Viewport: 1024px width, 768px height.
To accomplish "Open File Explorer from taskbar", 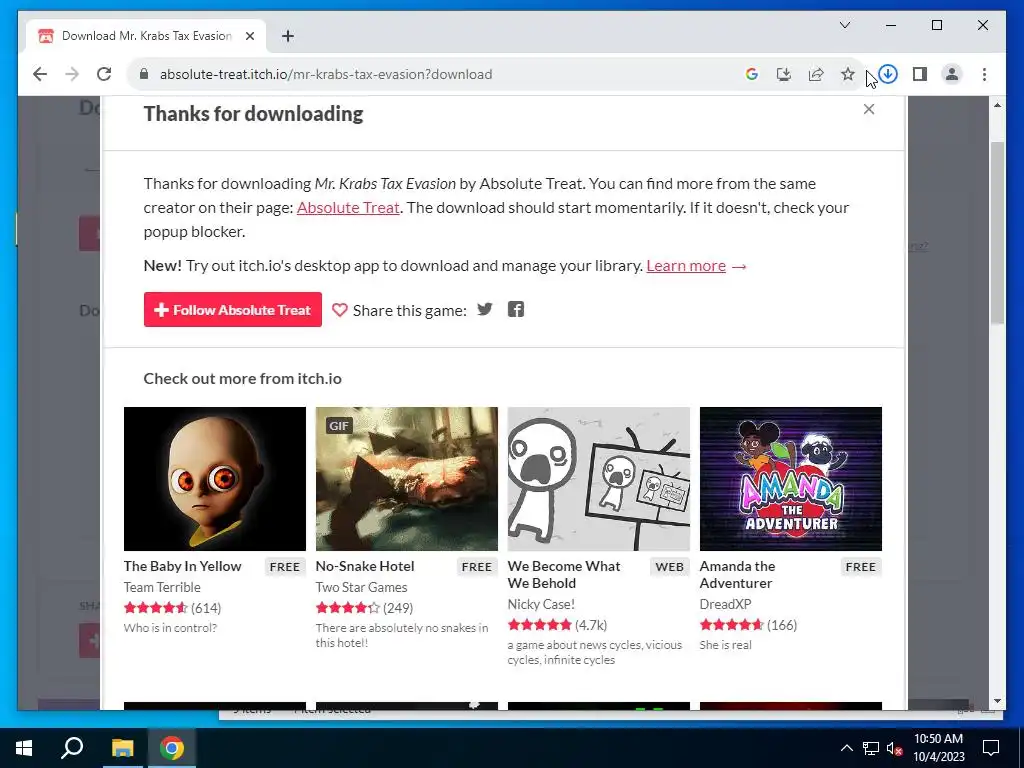I will [x=122, y=748].
